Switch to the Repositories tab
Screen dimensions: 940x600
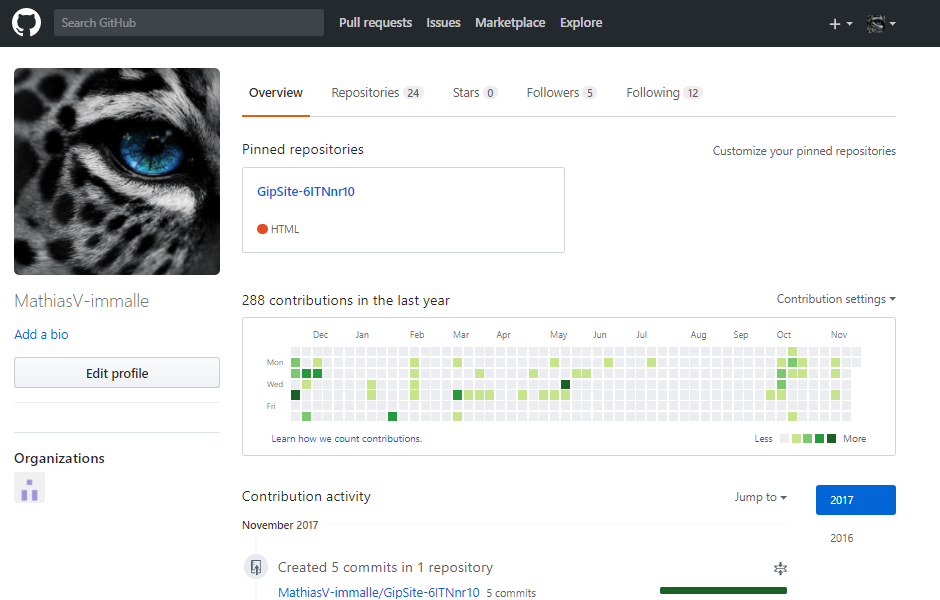[x=377, y=93]
